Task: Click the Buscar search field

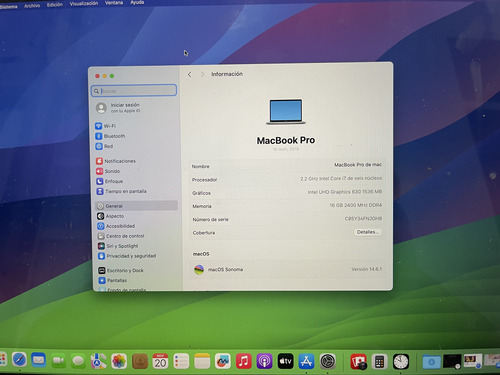Action: pyautogui.click(x=134, y=90)
